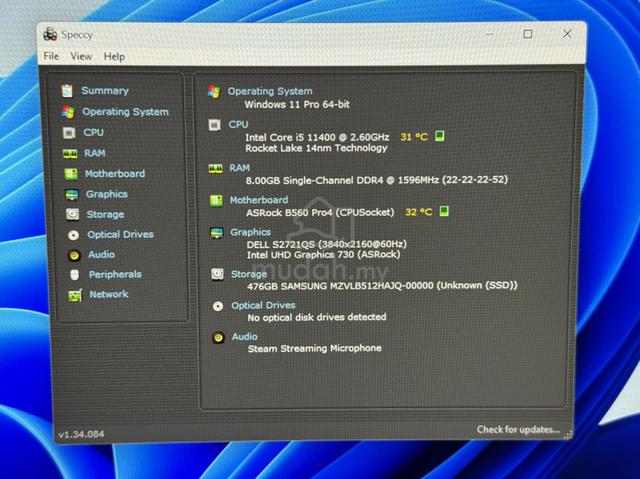Viewport: 640px width, 479px height.
Task: Go to the RAM section in sidebar
Action: coord(95,153)
